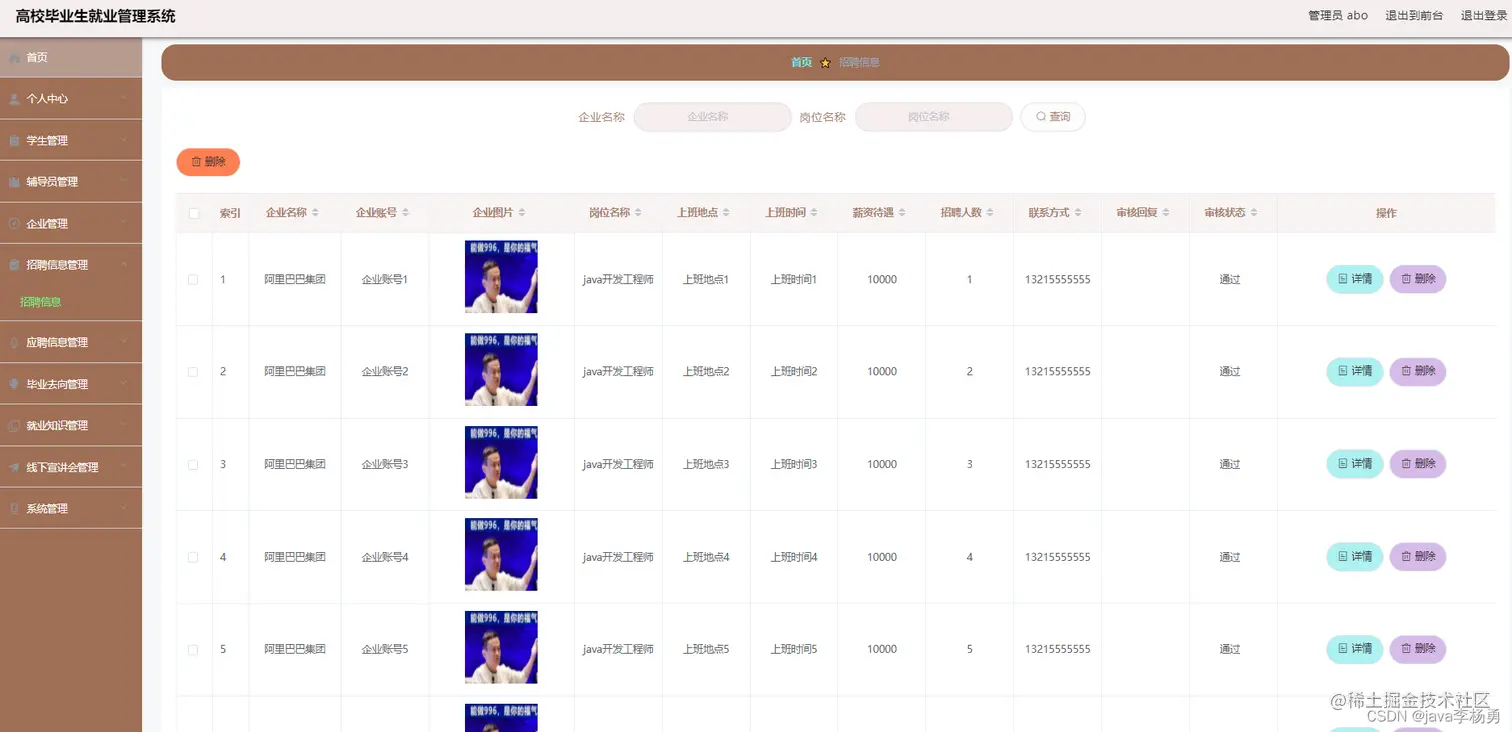Open 详情 for row 企业账号3
This screenshot has height=732, width=1512.
pyautogui.click(x=1354, y=464)
